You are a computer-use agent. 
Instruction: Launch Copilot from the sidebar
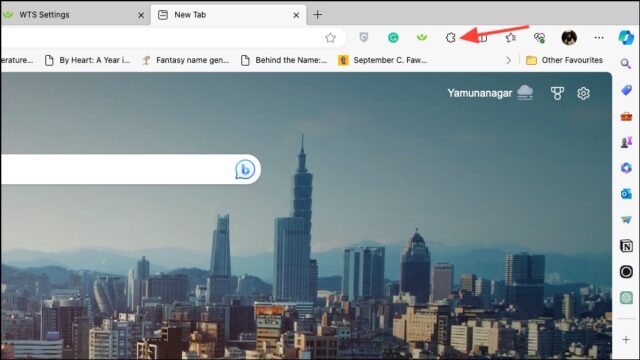[626, 38]
